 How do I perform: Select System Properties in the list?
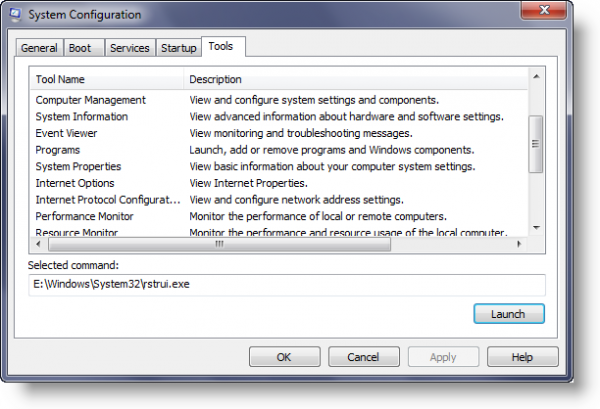click(x=78, y=166)
